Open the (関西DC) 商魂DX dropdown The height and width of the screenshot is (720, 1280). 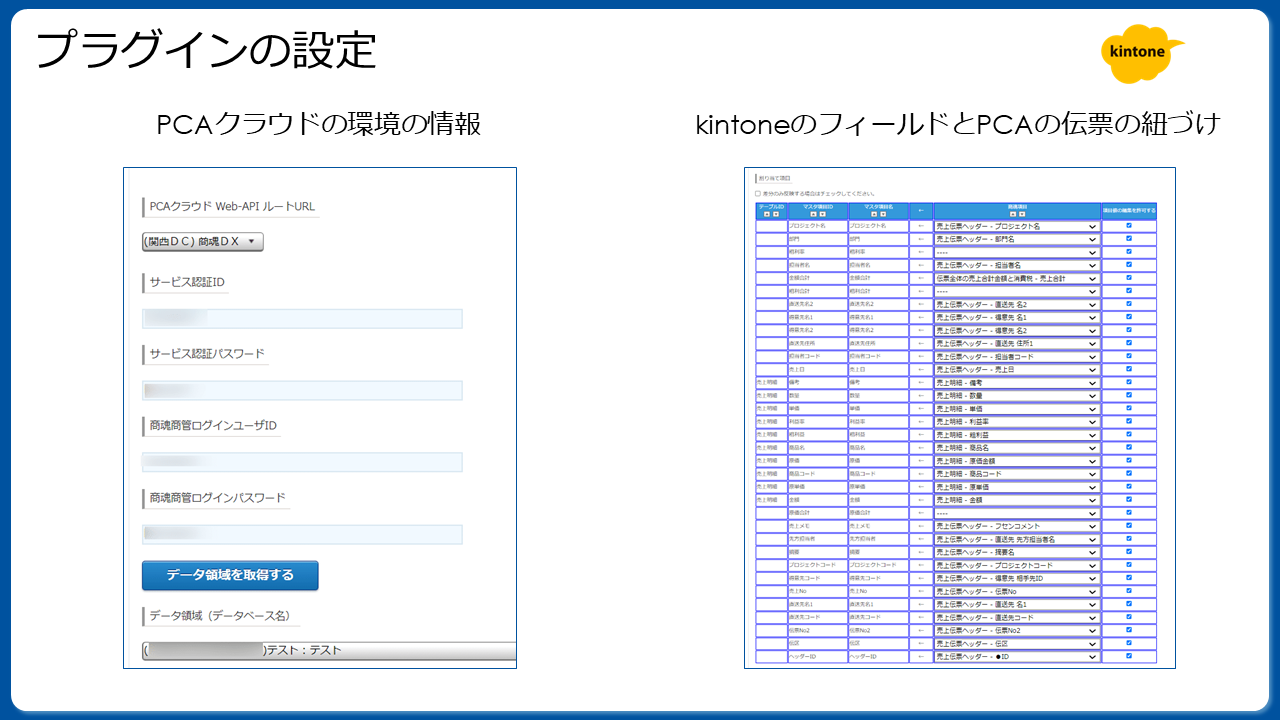click(203, 242)
